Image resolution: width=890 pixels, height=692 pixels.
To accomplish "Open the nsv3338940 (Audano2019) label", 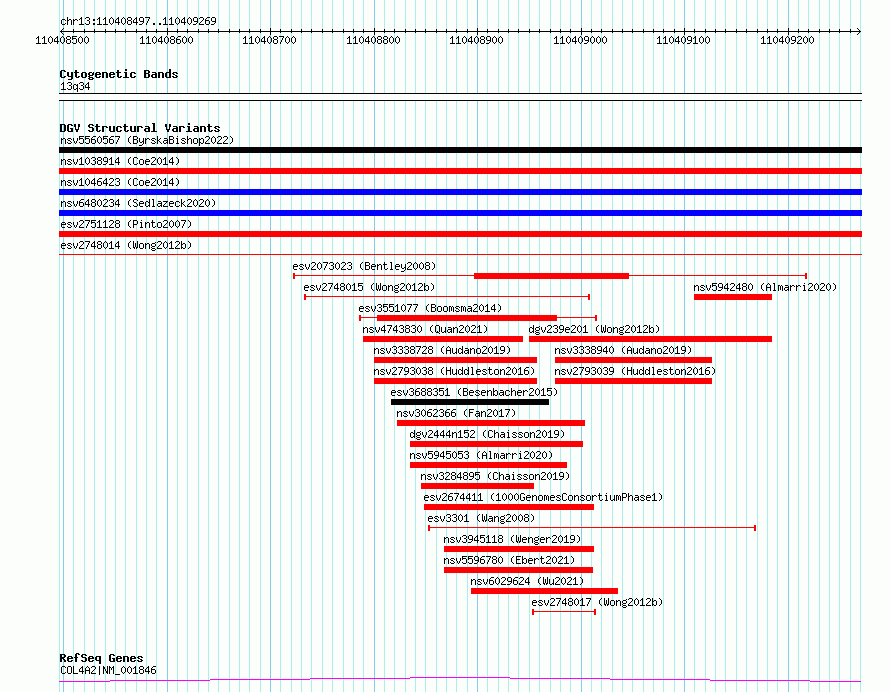I will point(623,350).
